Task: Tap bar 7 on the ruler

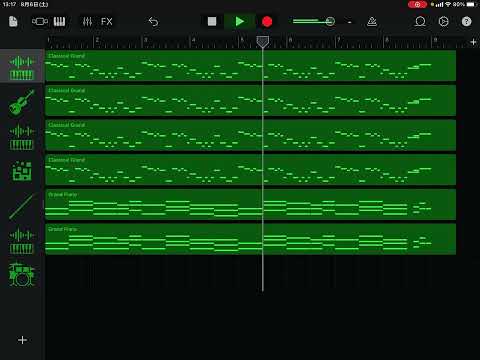Action: tap(338, 40)
